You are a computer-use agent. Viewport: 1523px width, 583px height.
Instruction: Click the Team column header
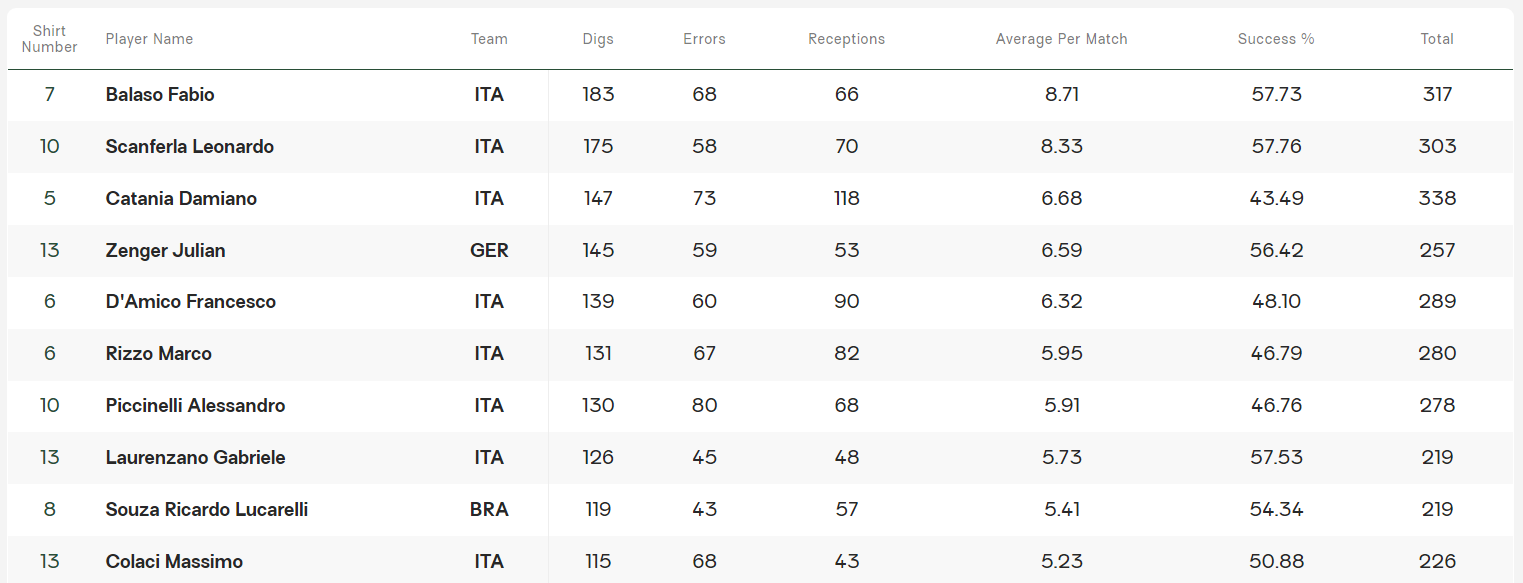point(489,39)
